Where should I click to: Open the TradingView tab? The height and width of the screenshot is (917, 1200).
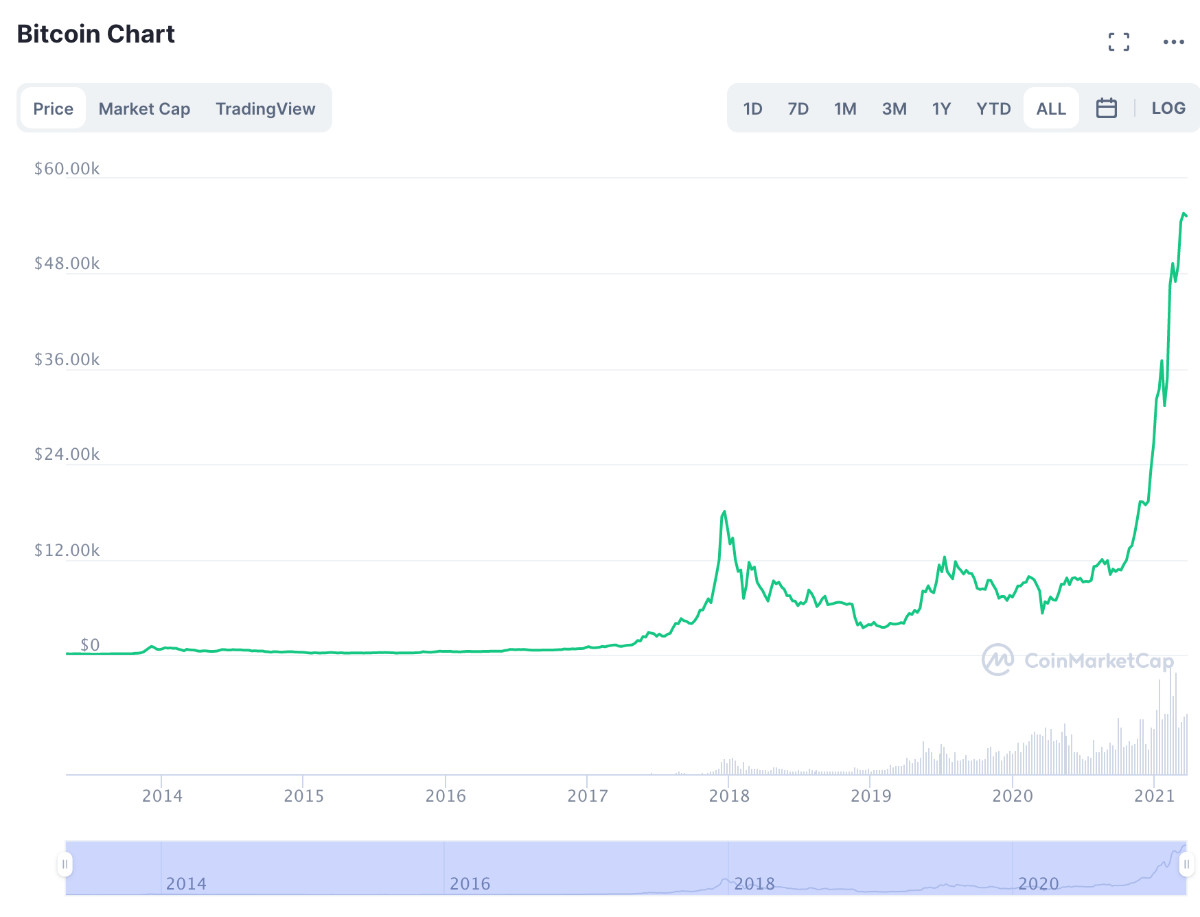tap(265, 108)
